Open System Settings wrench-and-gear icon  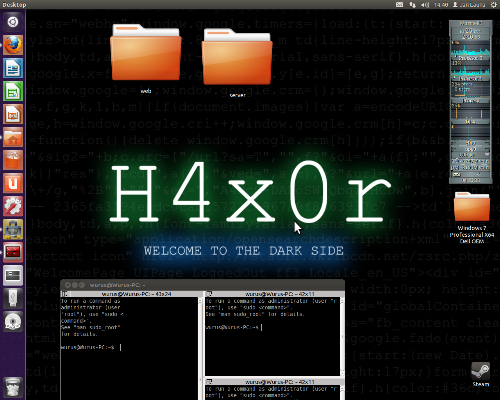[x=13, y=206]
